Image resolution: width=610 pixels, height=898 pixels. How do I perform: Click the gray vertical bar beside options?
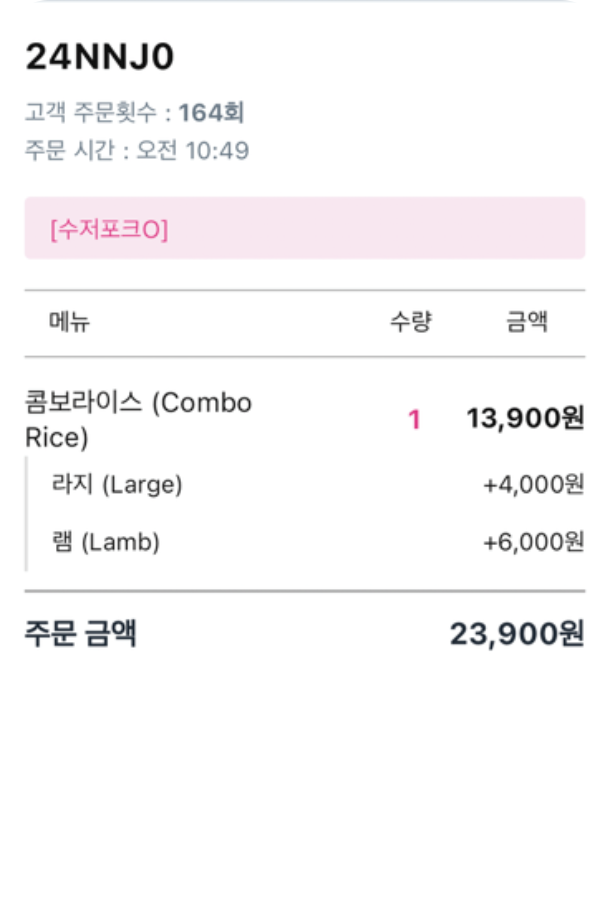tap(26, 513)
